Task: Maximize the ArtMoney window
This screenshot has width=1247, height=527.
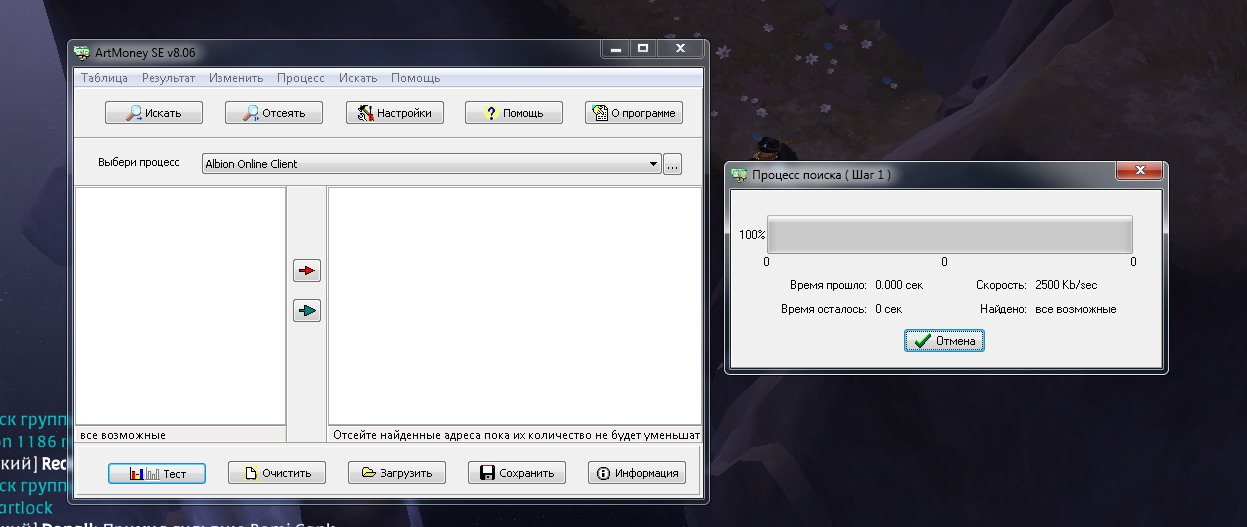Action: (x=643, y=48)
